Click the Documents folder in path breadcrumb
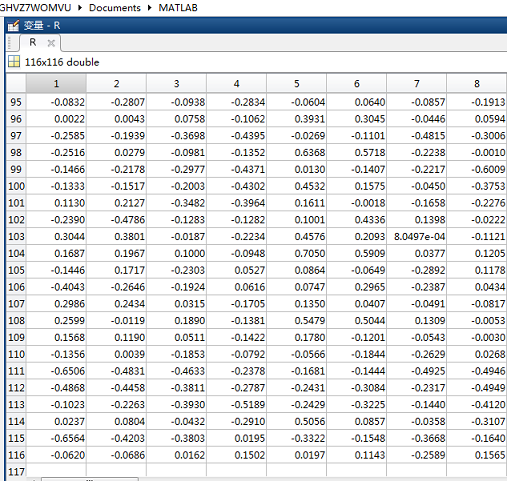 tap(115, 8)
